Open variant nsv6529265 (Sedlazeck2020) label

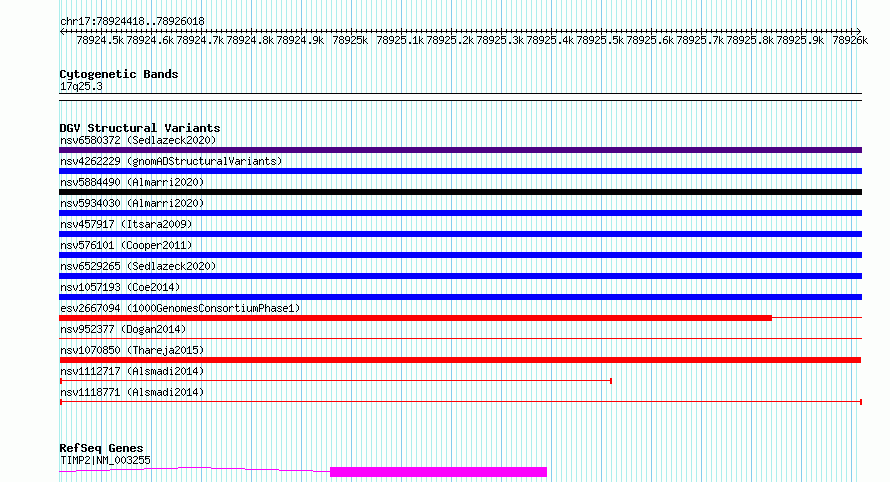click(x=138, y=266)
